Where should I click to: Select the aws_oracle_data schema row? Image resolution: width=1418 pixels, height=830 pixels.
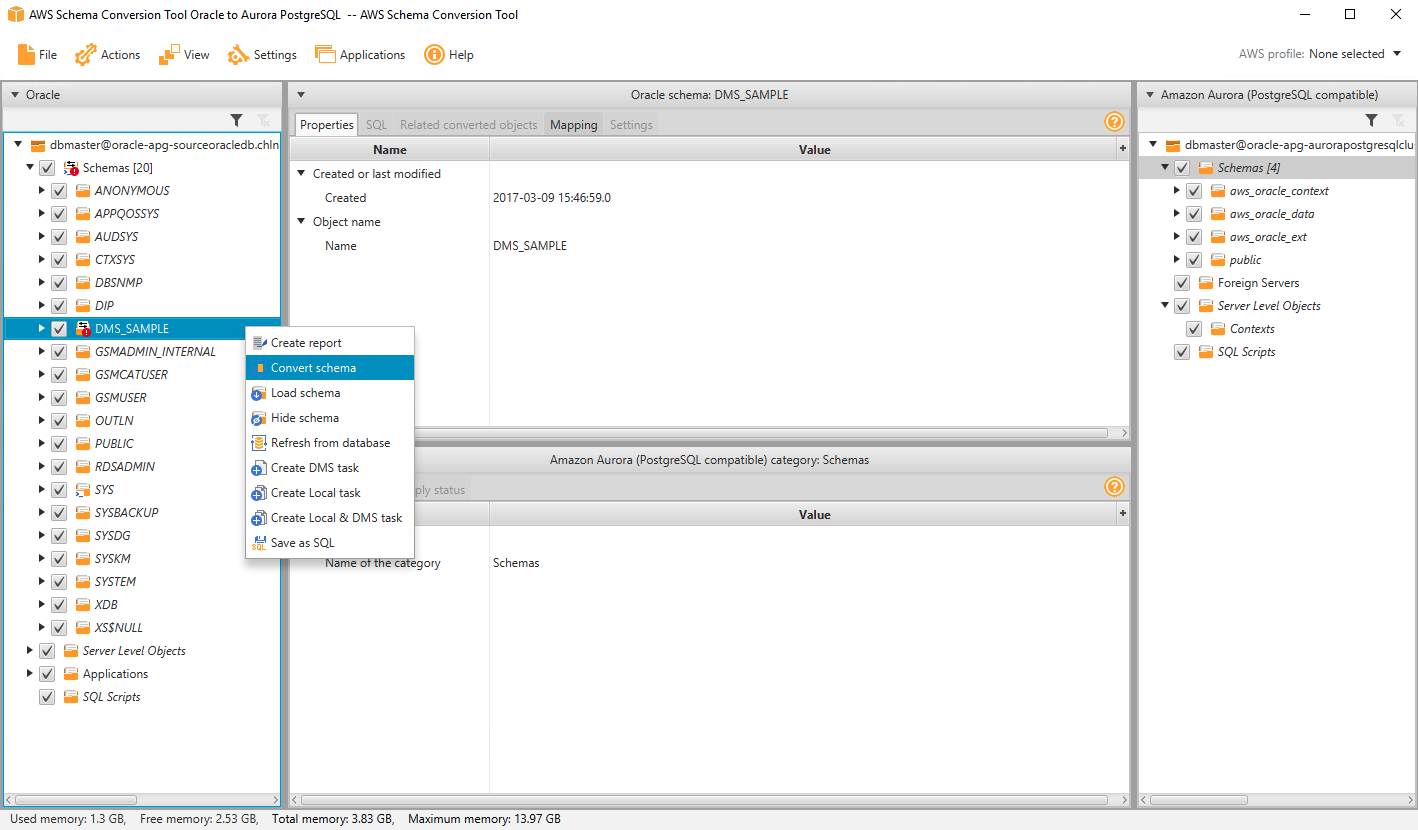point(1277,214)
